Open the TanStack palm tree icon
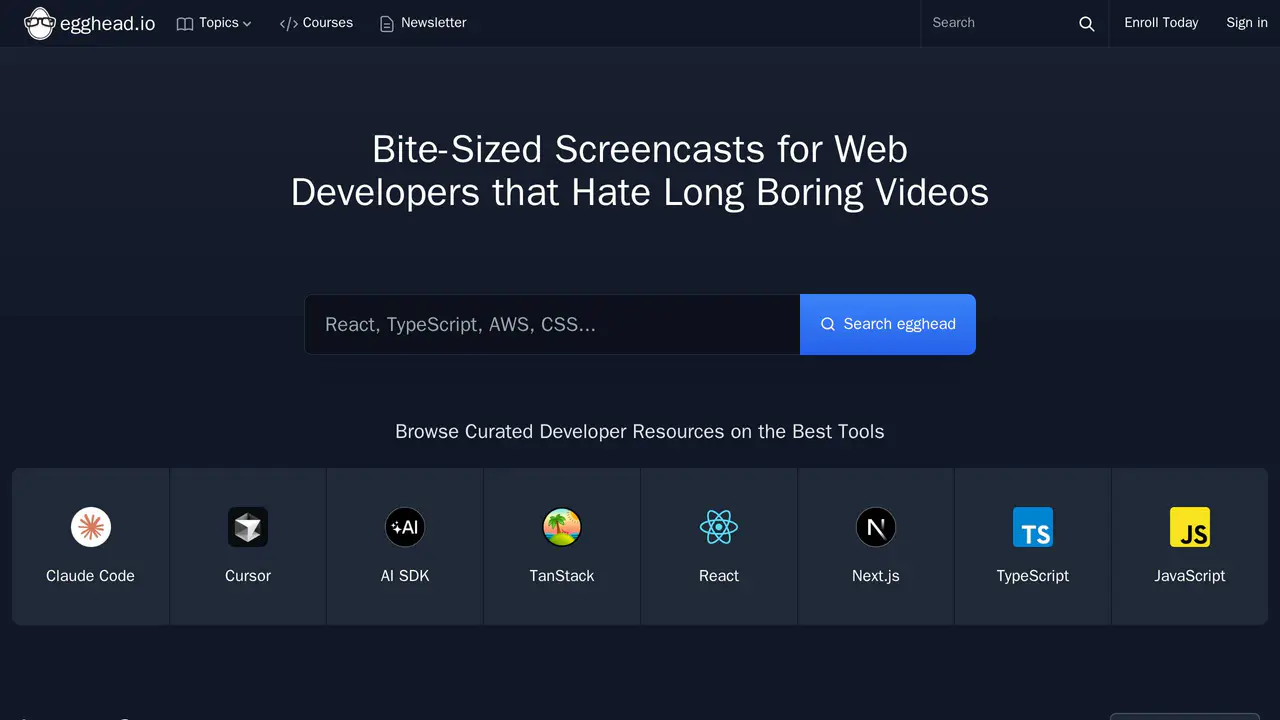 pyautogui.click(x=562, y=527)
